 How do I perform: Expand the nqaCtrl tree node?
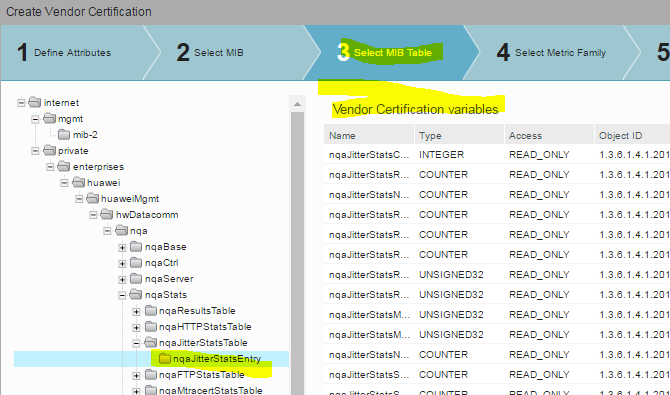(122, 263)
